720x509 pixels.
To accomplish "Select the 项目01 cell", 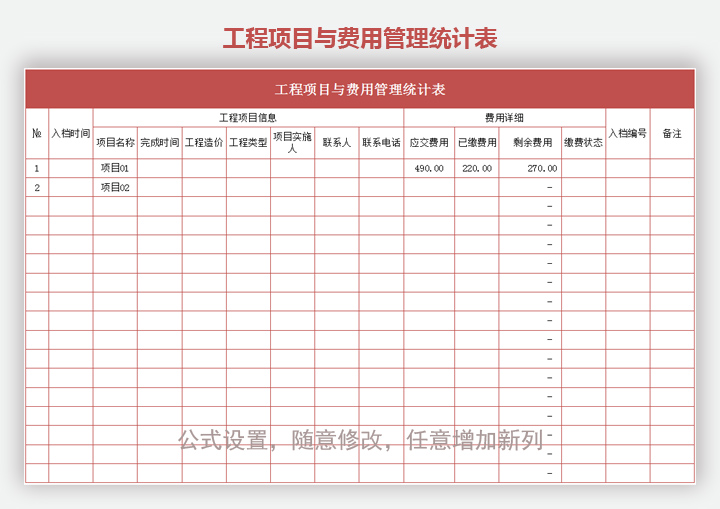I will pos(115,168).
